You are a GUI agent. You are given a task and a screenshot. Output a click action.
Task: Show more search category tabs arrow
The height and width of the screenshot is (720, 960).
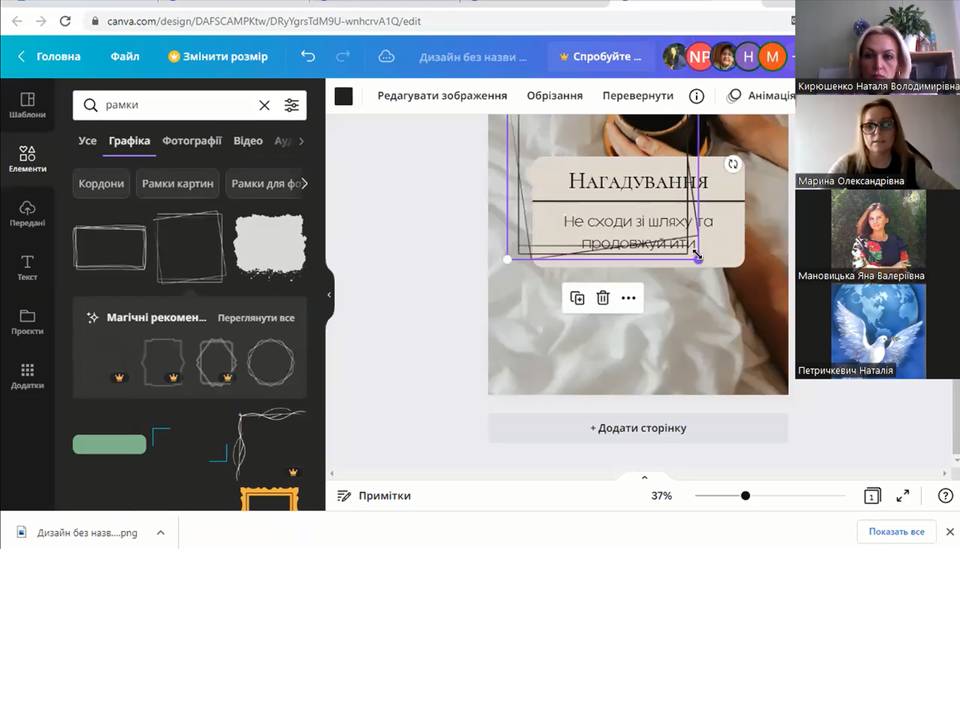point(301,141)
